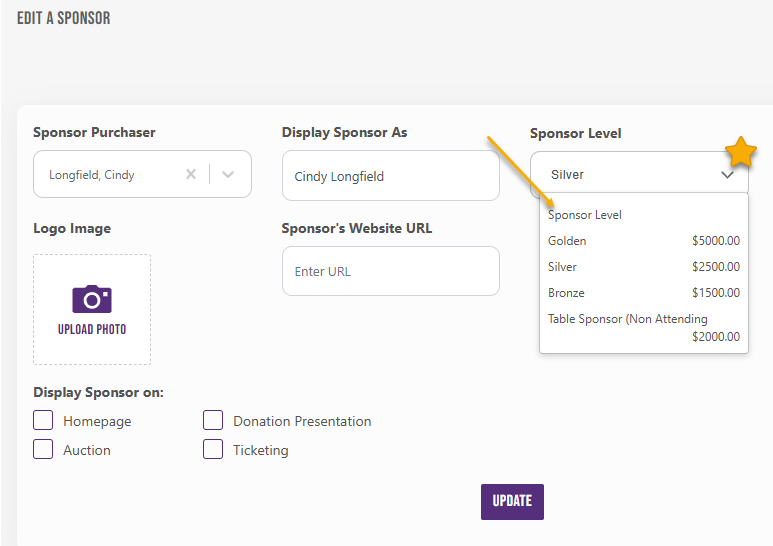Expand the Sponsor Purchaser dropdown arrow

click(x=228, y=174)
